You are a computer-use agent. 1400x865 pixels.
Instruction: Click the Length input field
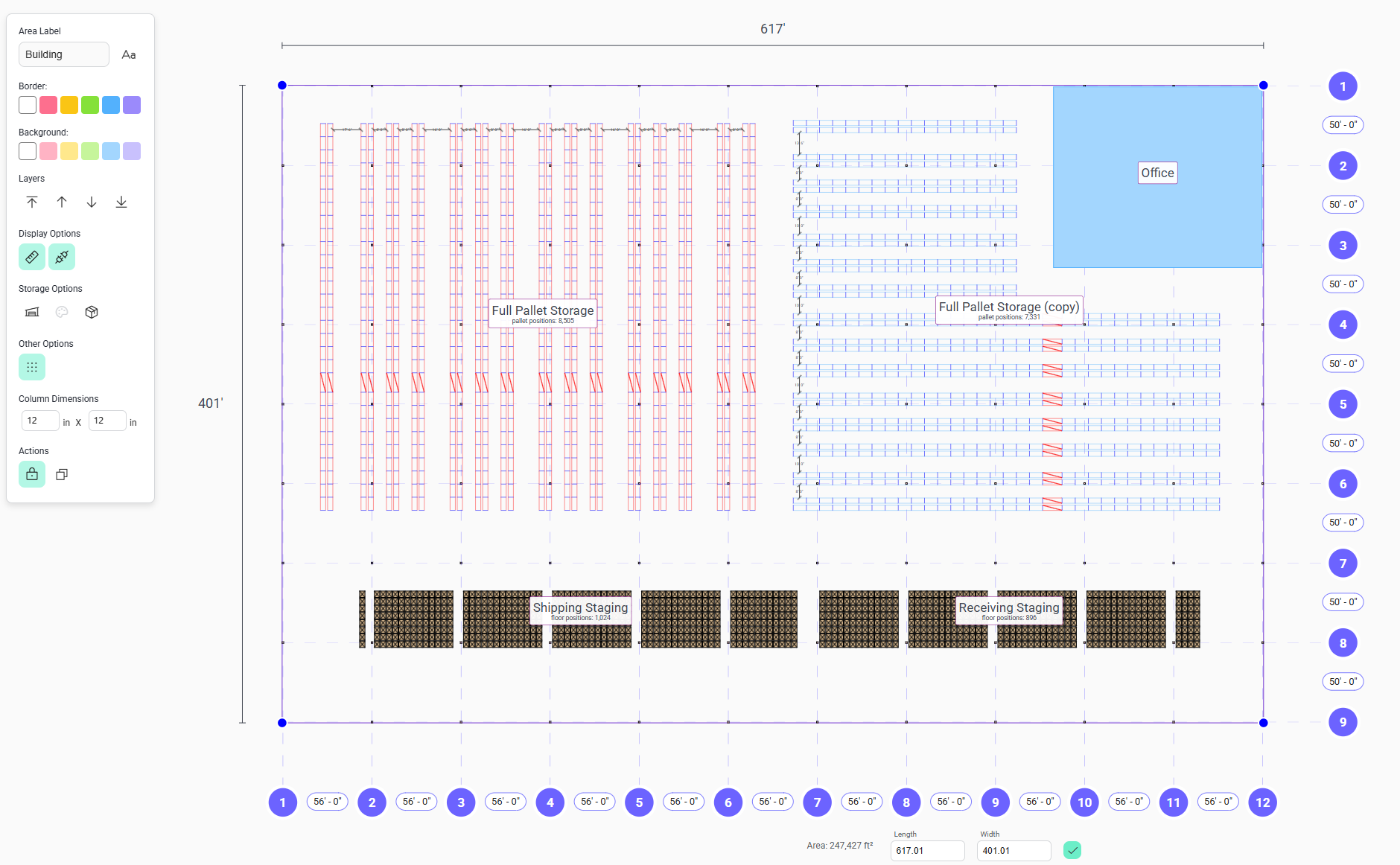927,851
